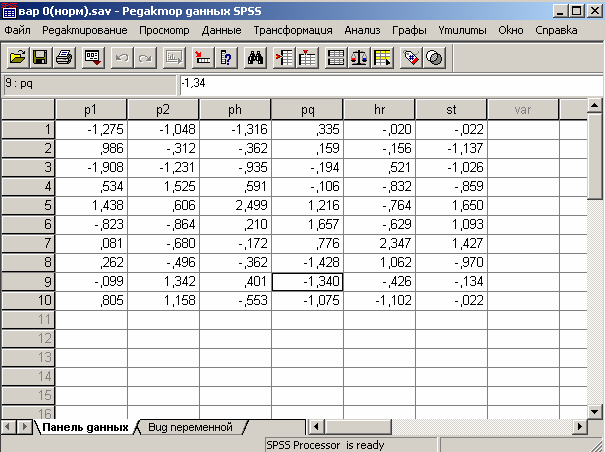Switch to the Вид переменной tab
This screenshot has height=452, width=606.
click(x=190, y=427)
